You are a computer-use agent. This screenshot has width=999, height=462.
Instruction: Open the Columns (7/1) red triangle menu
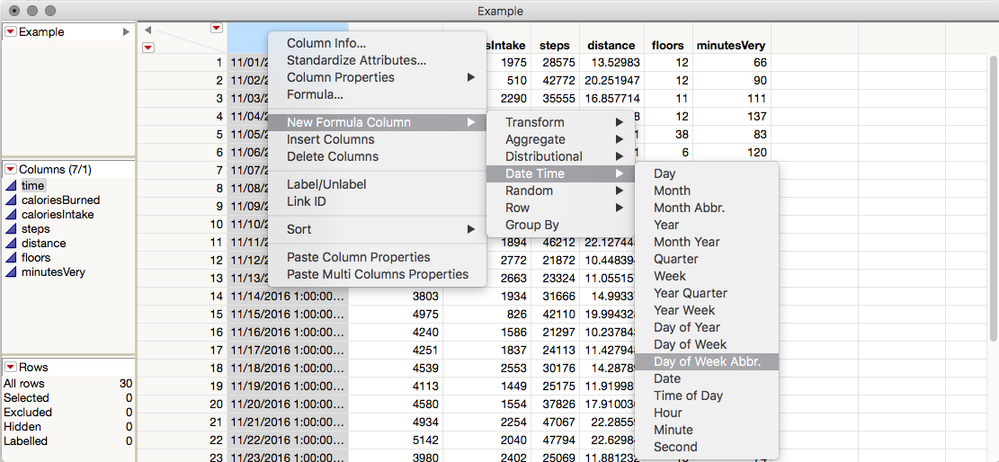11,170
